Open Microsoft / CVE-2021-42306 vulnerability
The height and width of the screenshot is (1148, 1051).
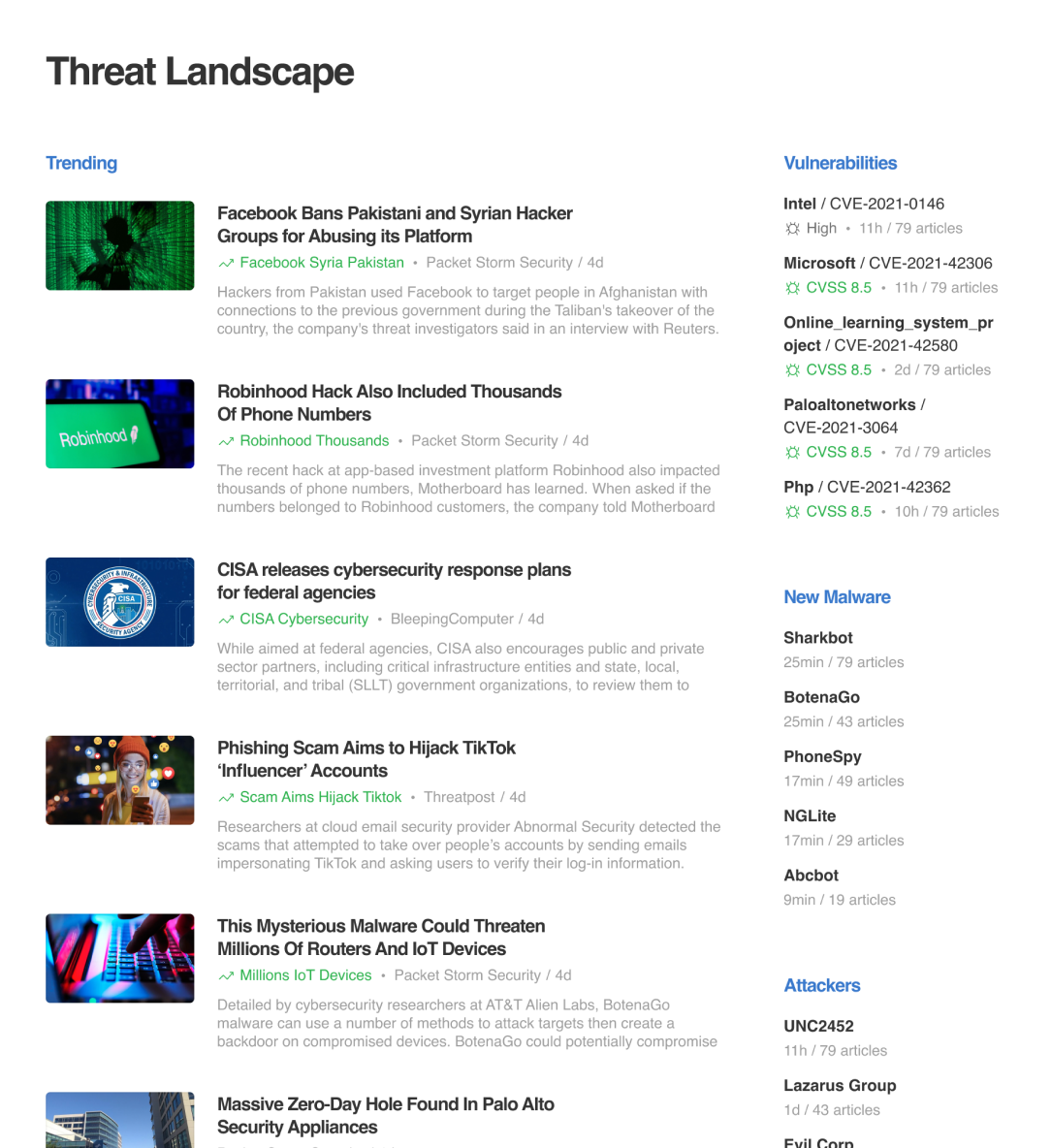[x=888, y=264]
